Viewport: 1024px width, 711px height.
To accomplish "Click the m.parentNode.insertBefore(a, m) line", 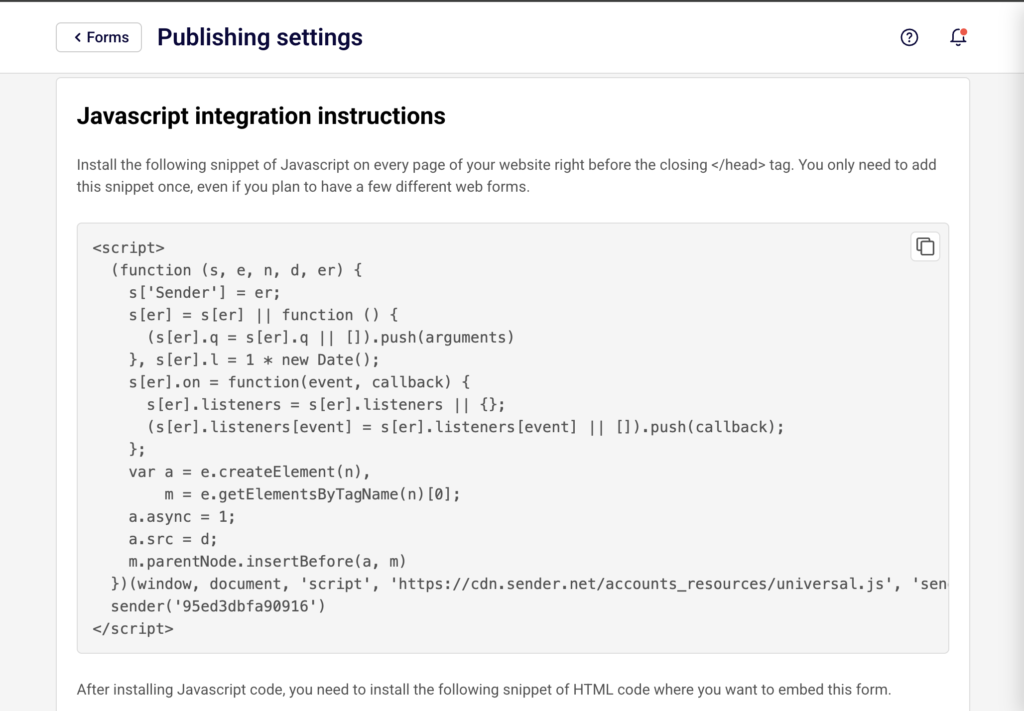I will pyautogui.click(x=268, y=561).
